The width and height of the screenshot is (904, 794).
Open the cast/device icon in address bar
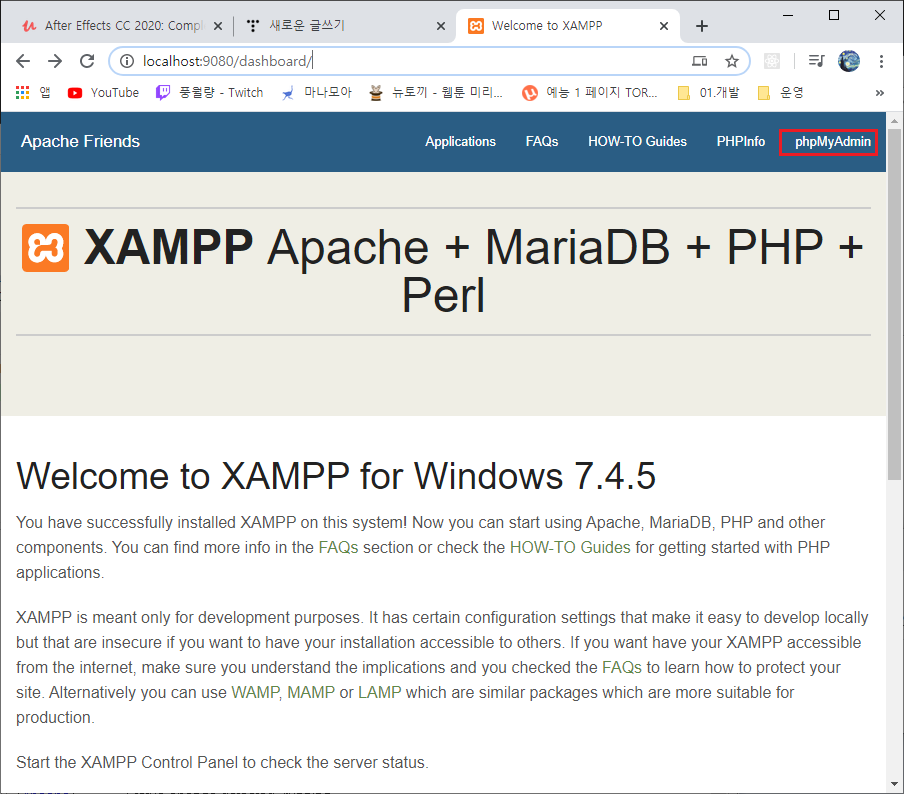coord(699,61)
